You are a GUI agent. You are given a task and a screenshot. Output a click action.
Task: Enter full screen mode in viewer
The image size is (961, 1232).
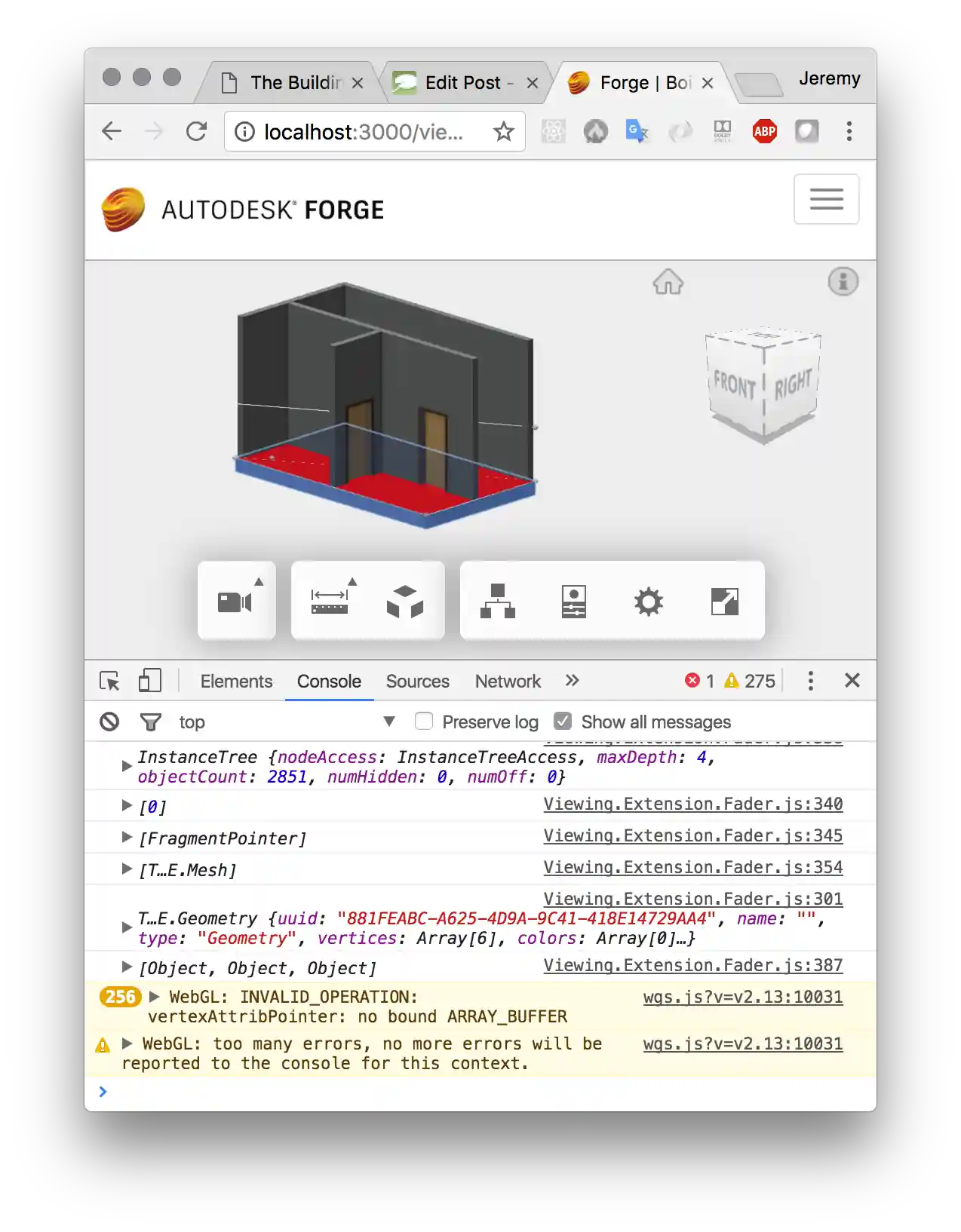[725, 602]
